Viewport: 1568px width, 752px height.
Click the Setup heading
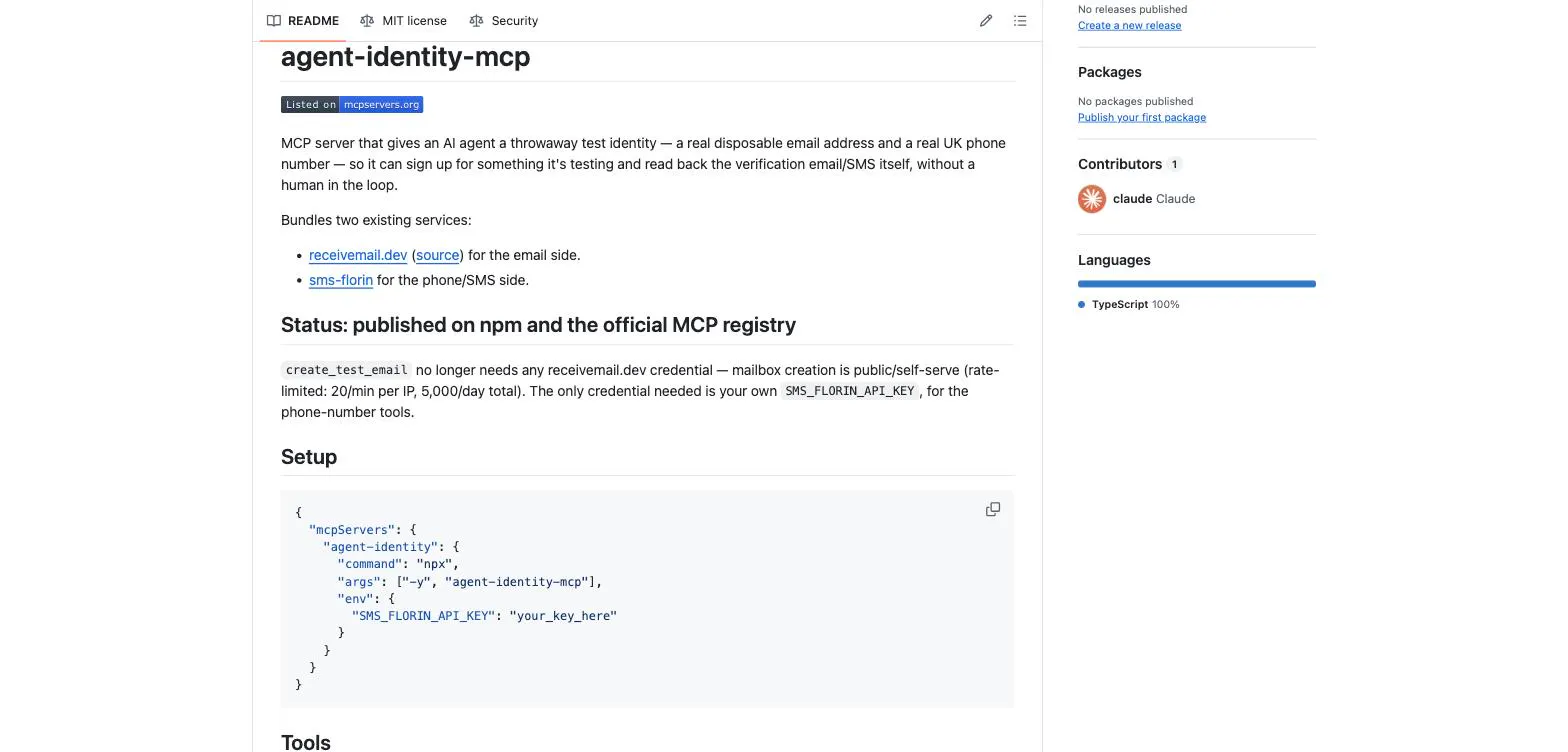tap(309, 457)
